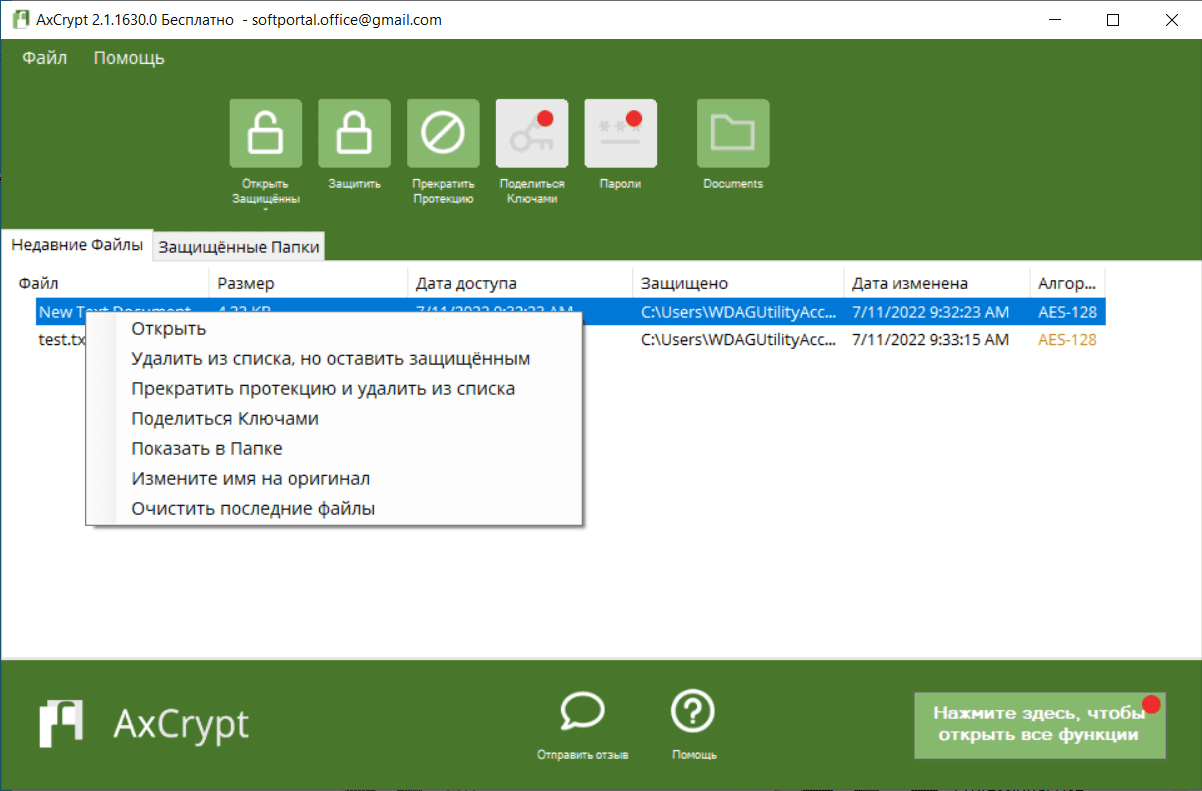Open the Помощь menu
Viewport: 1202px width, 791px height.
point(129,58)
